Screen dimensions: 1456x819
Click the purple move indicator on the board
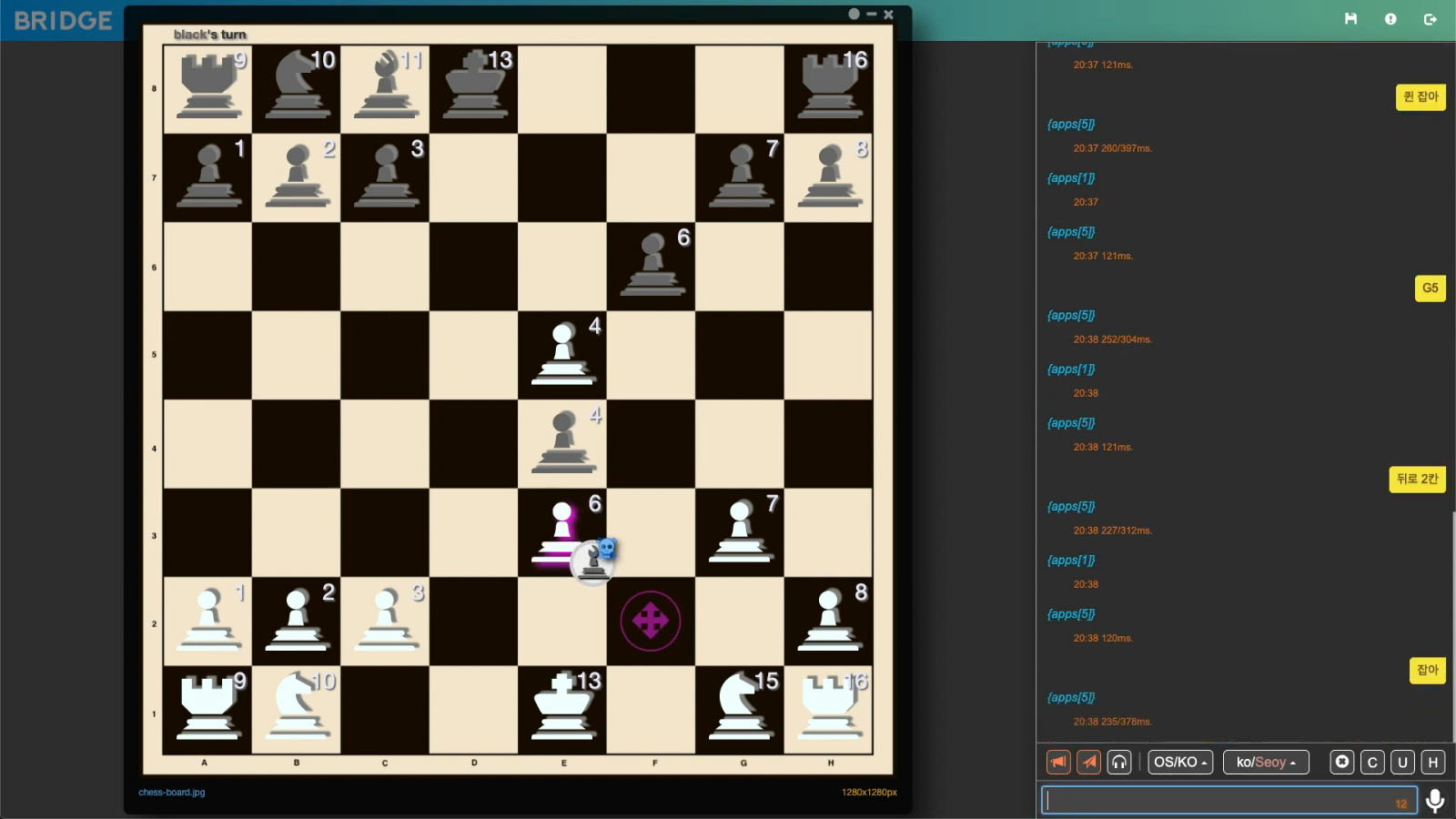652,620
